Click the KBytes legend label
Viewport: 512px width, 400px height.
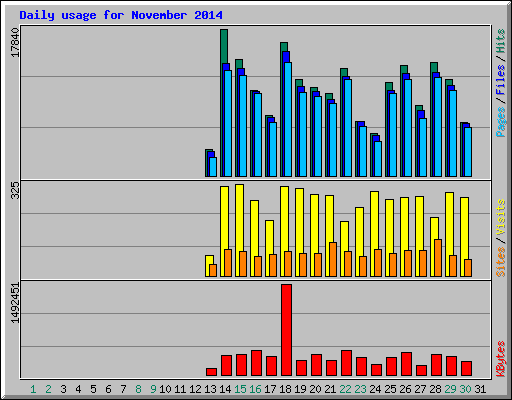point(500,359)
